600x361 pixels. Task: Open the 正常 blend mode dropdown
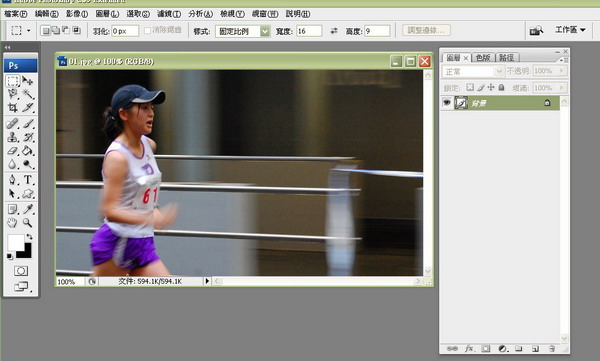click(473, 71)
